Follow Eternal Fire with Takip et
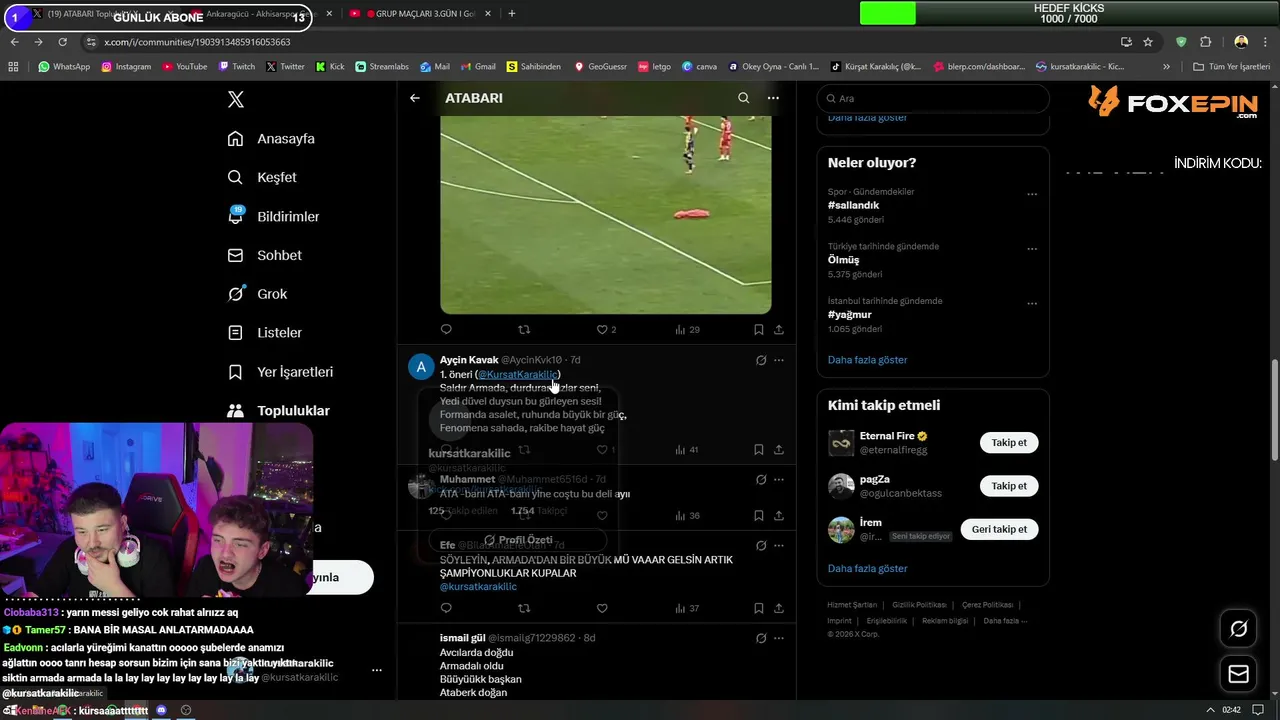The image size is (1280, 720). [x=1009, y=443]
